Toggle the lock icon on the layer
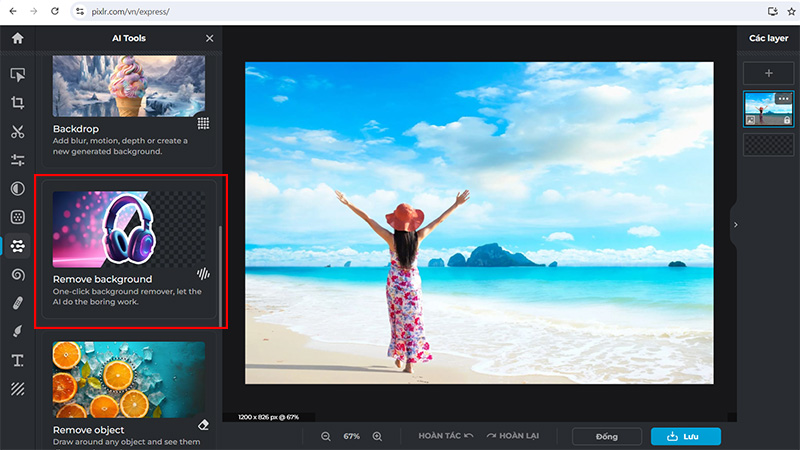 787,120
